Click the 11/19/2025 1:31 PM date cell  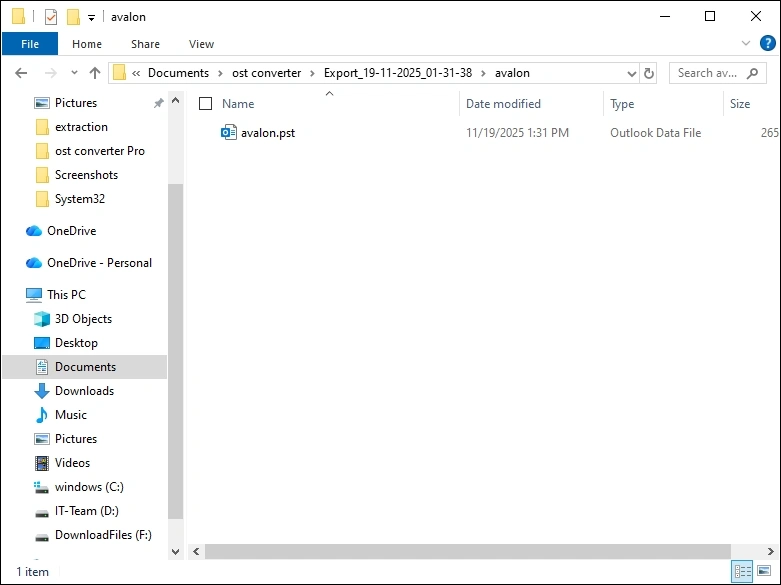(x=517, y=133)
